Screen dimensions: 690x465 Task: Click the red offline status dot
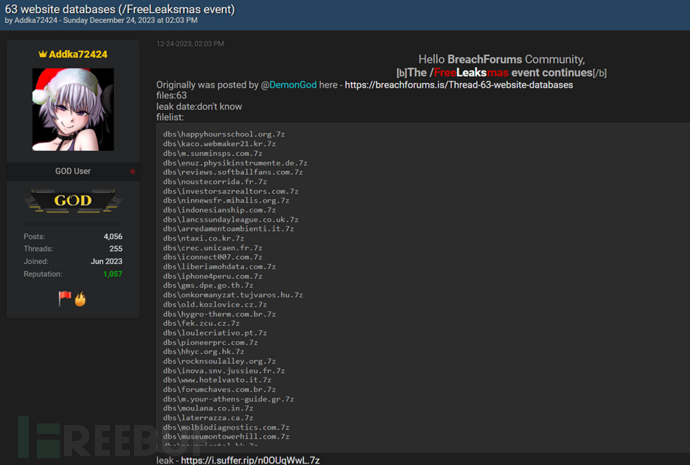132,172
